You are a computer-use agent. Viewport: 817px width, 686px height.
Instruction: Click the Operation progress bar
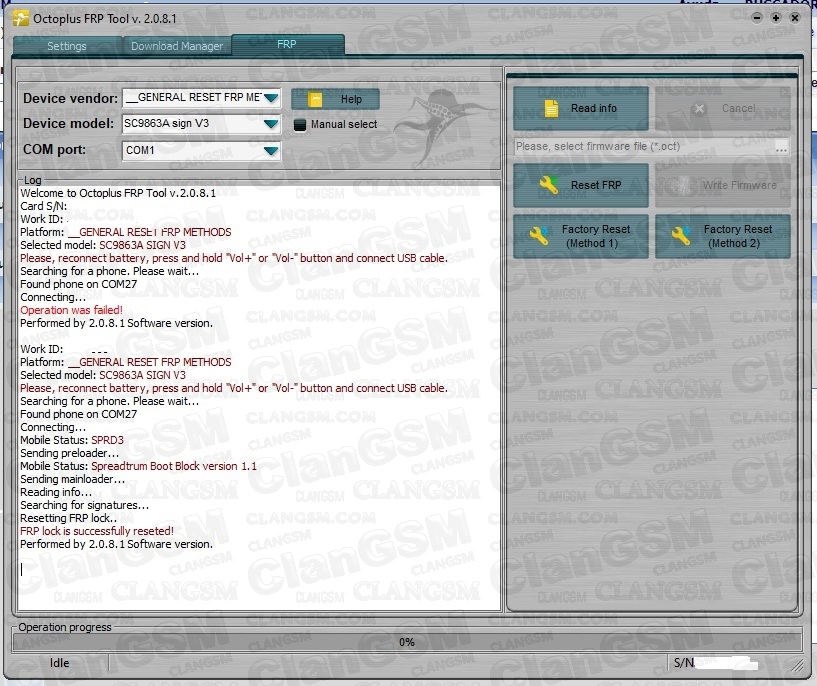[407, 641]
